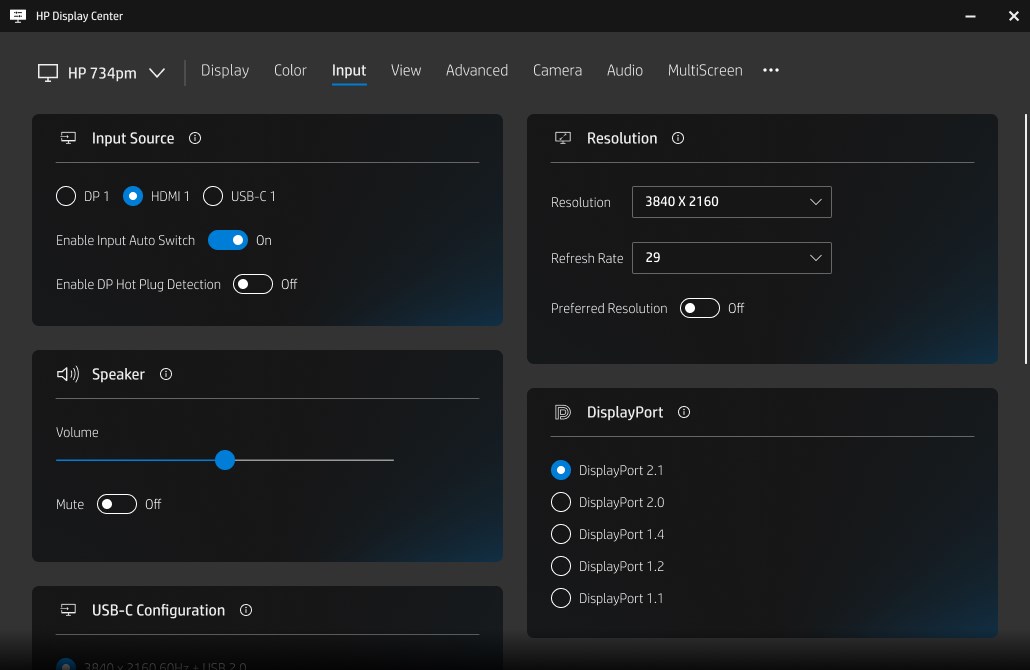Click the USB-C Configuration panel icon
This screenshot has width=1030, height=670.
click(67, 610)
